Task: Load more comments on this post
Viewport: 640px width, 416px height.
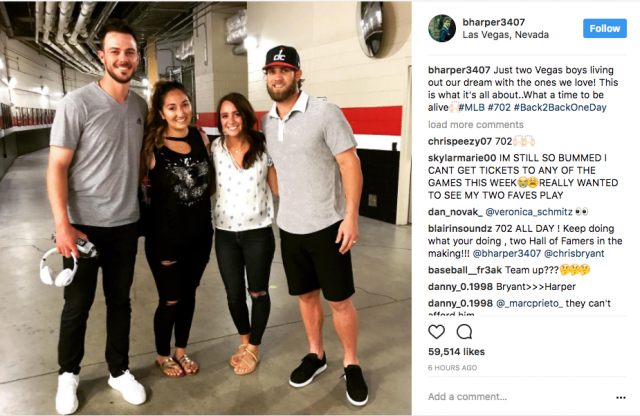Action: click(476, 125)
